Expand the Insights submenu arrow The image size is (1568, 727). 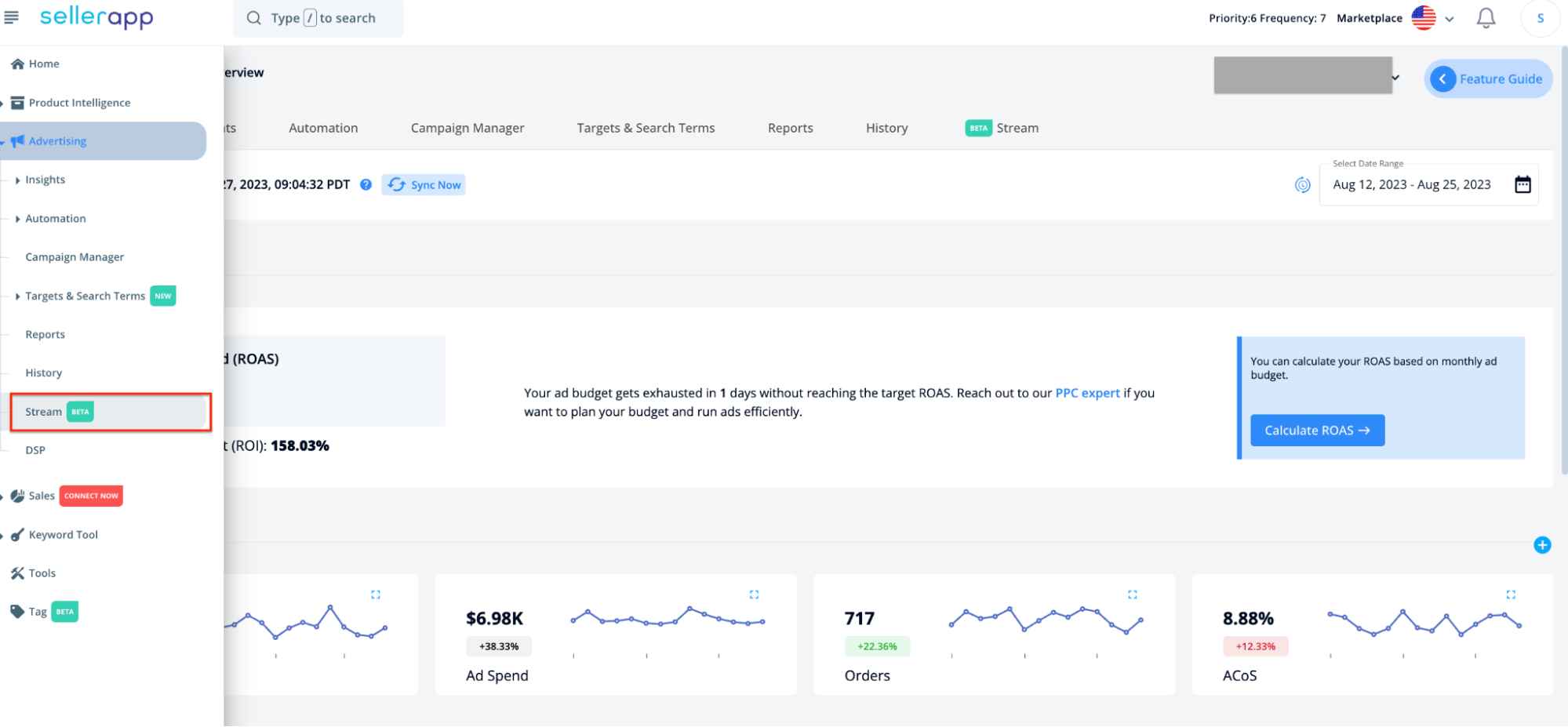(x=17, y=180)
